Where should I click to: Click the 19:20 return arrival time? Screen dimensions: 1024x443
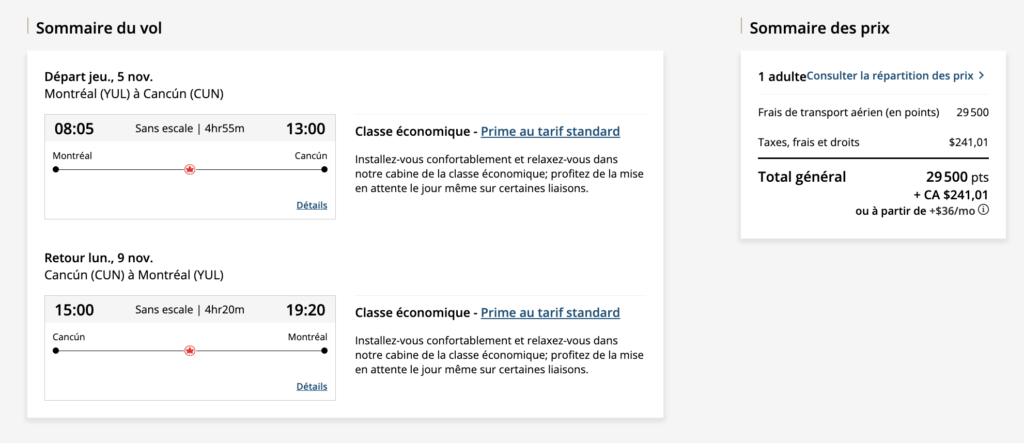[305, 310]
